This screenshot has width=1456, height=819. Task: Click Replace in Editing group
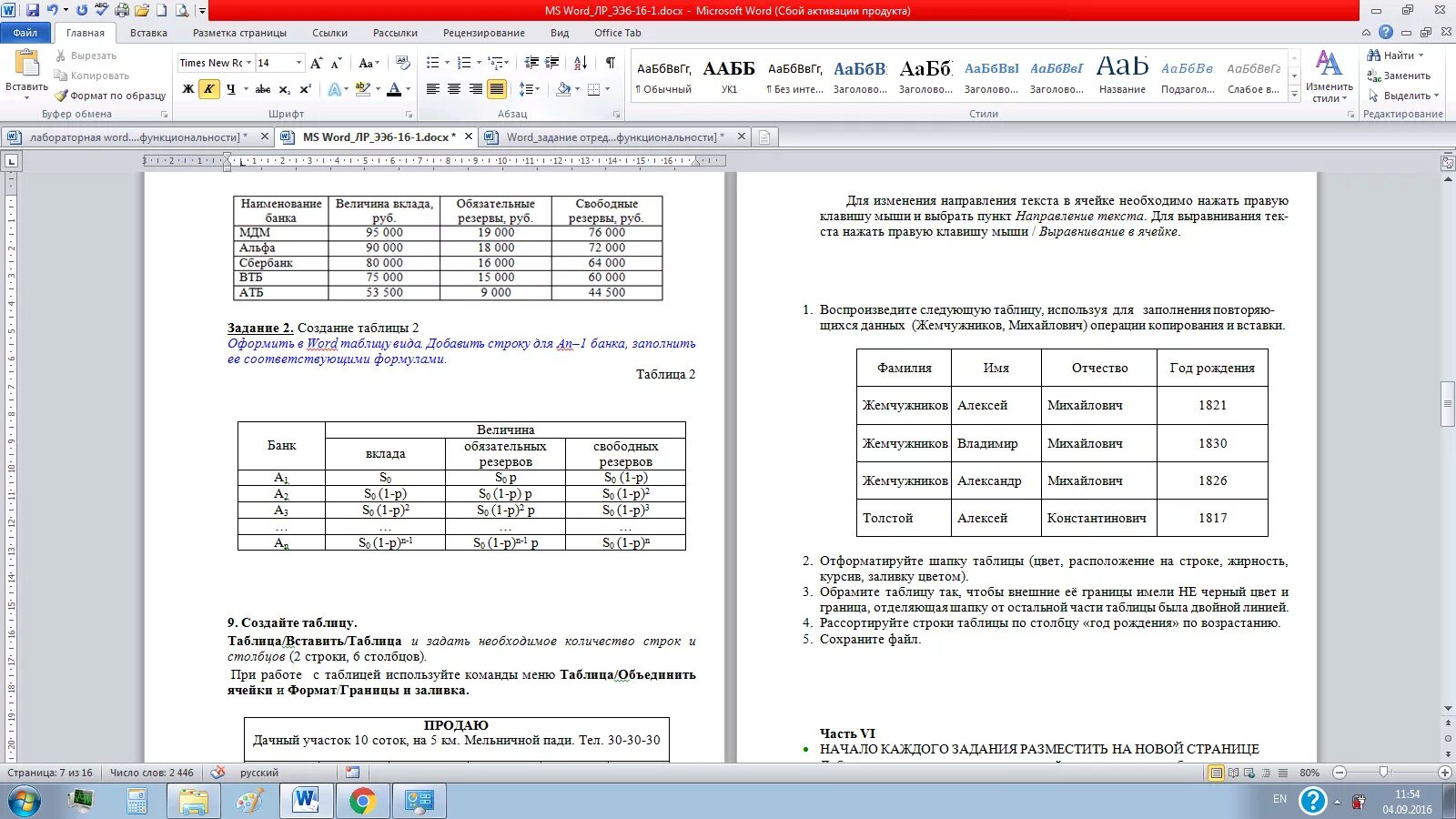1400,76
